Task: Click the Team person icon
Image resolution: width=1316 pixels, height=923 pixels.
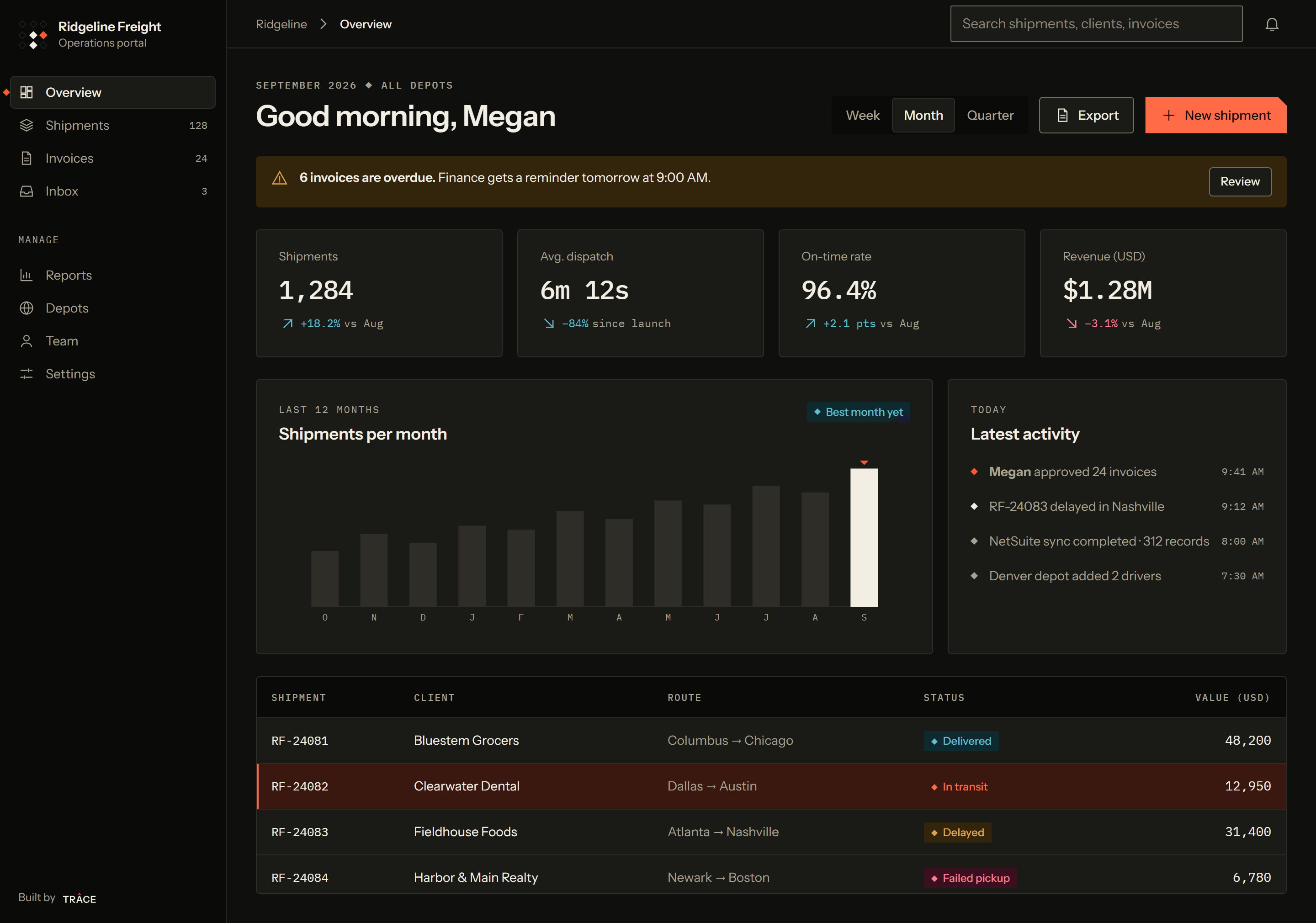Action: 27,341
